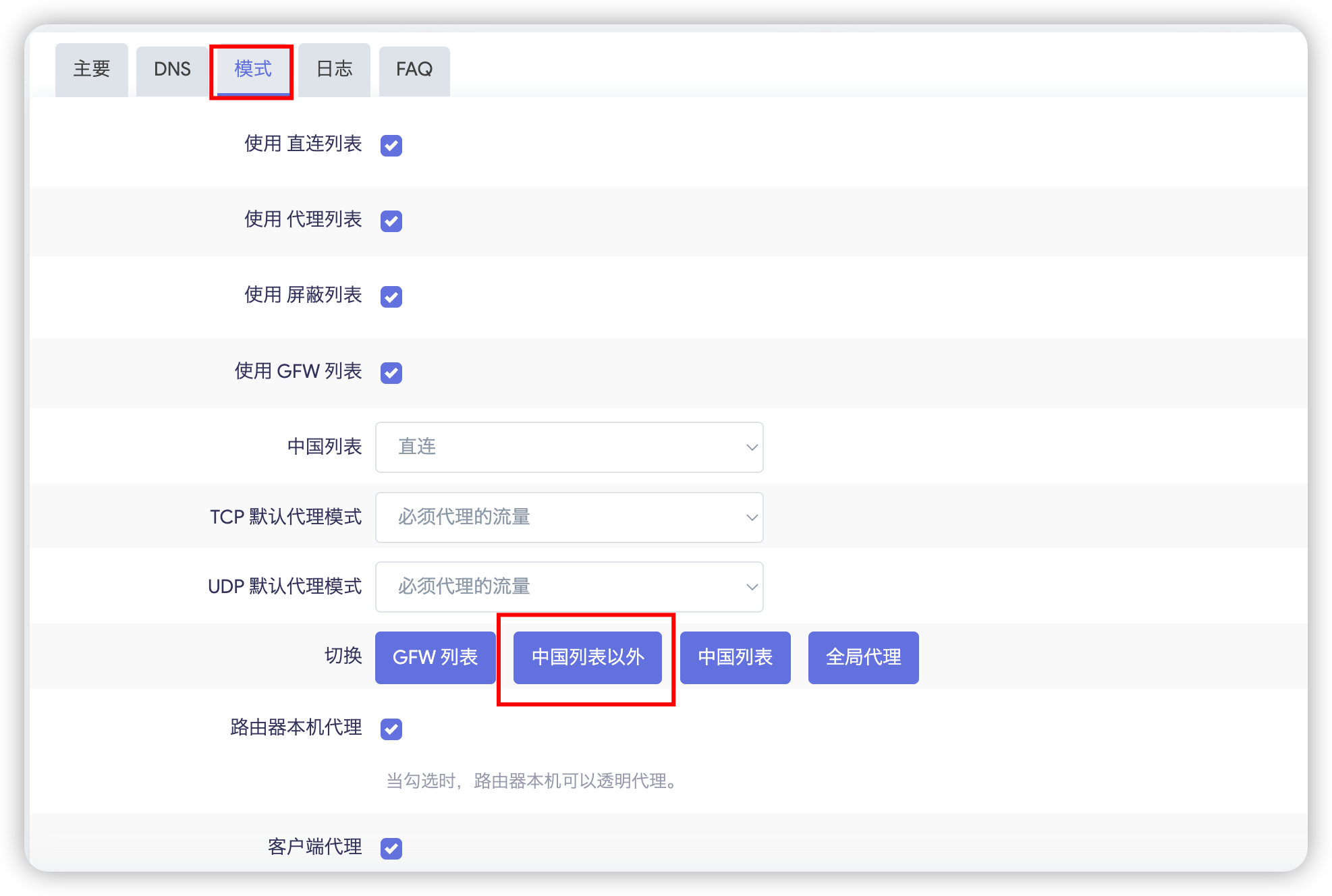Toggle 客户端代理 checkbox
Screen dimensions: 1332x896
click(391, 848)
